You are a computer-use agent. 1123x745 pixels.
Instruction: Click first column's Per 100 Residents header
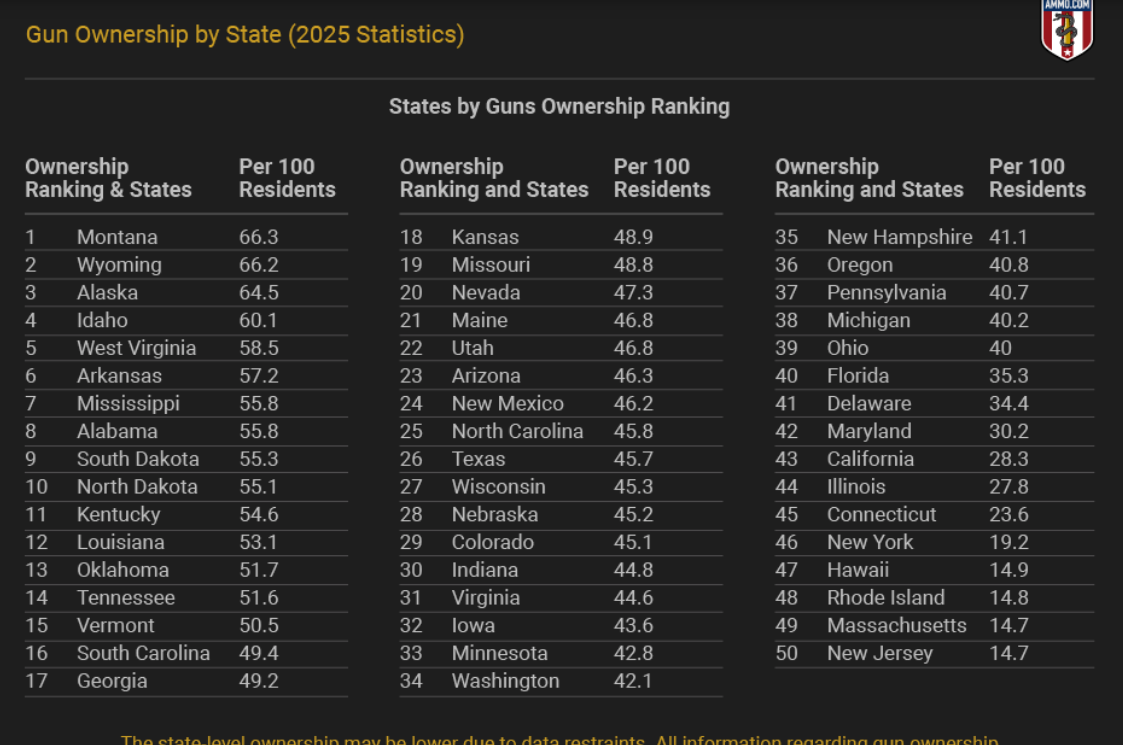pos(287,178)
